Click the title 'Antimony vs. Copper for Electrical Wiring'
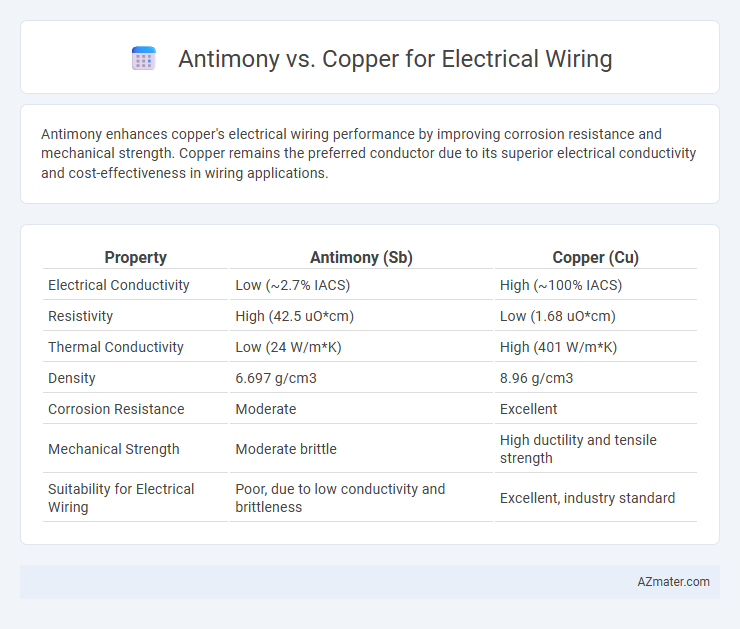The image size is (740, 629). tap(395, 59)
